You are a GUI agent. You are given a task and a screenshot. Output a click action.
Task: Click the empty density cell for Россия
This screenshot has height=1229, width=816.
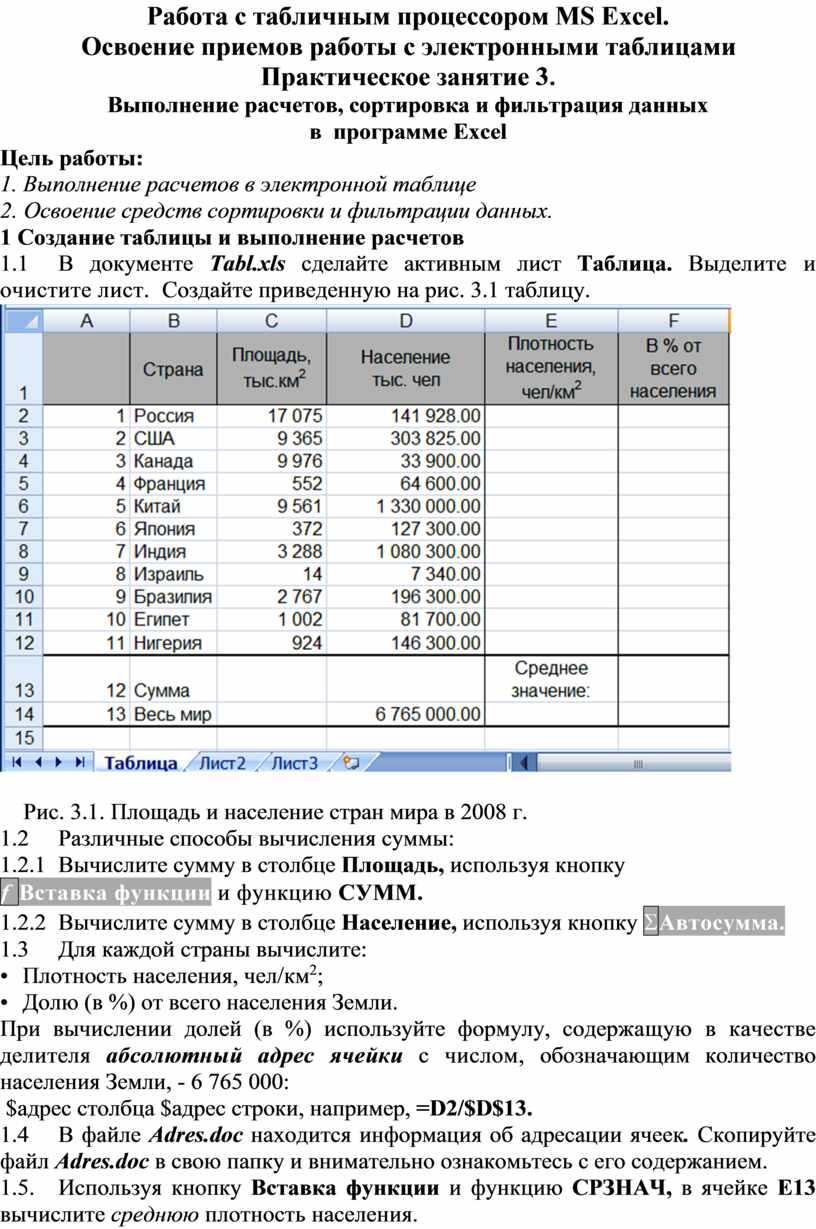click(551, 415)
